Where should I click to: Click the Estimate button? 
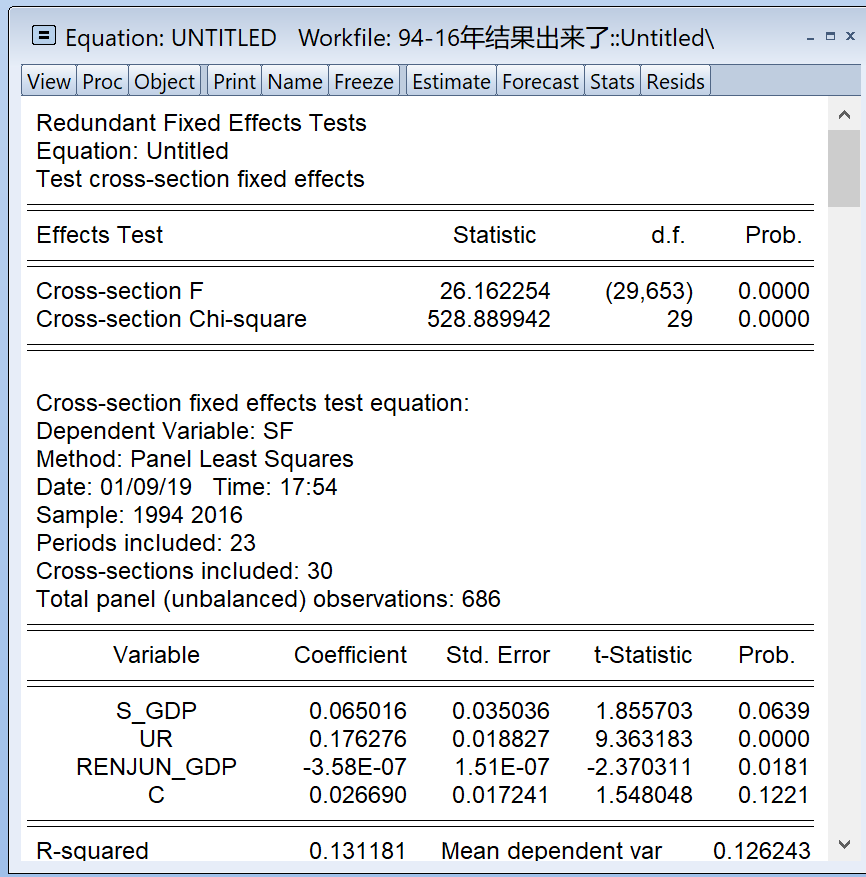click(452, 82)
